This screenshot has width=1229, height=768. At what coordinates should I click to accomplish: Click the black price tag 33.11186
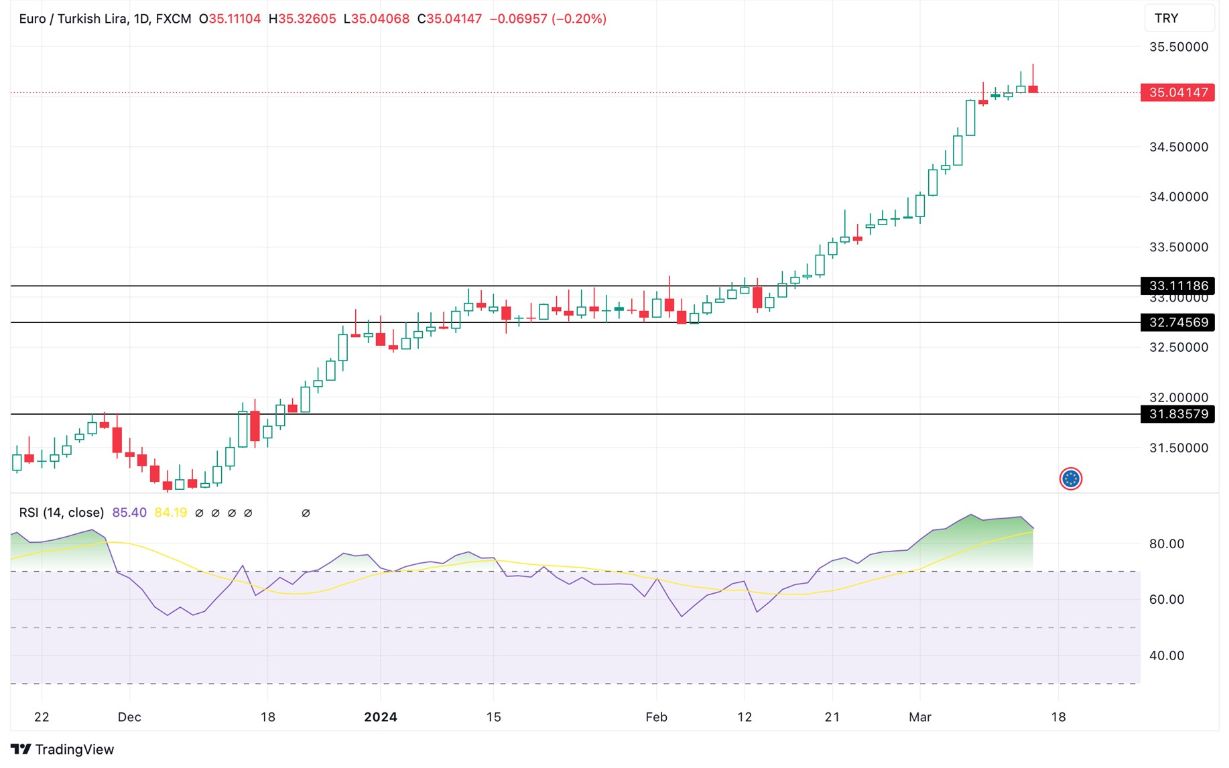[x=1176, y=286]
